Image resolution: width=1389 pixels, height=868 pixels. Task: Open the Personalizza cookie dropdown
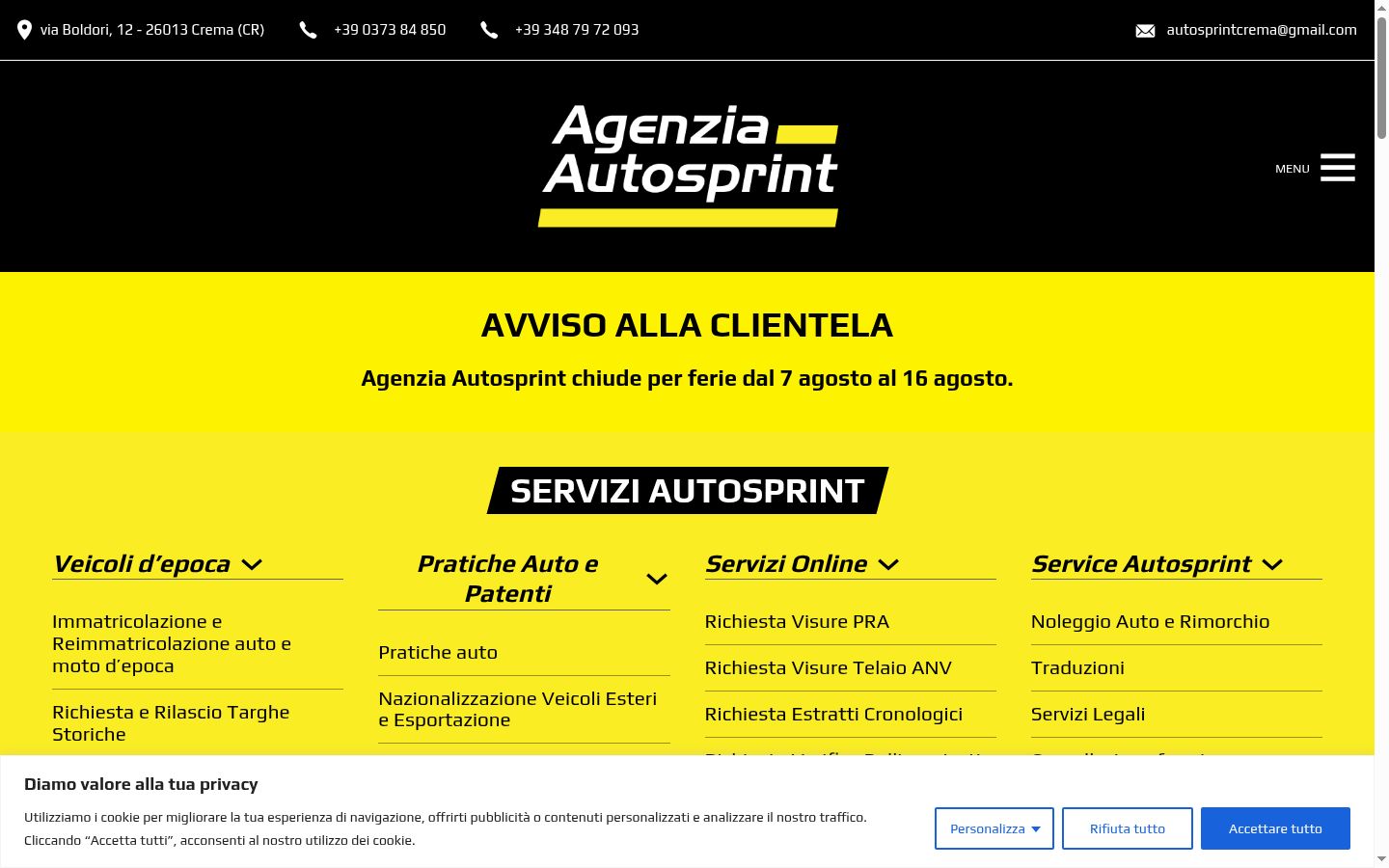[x=994, y=828]
